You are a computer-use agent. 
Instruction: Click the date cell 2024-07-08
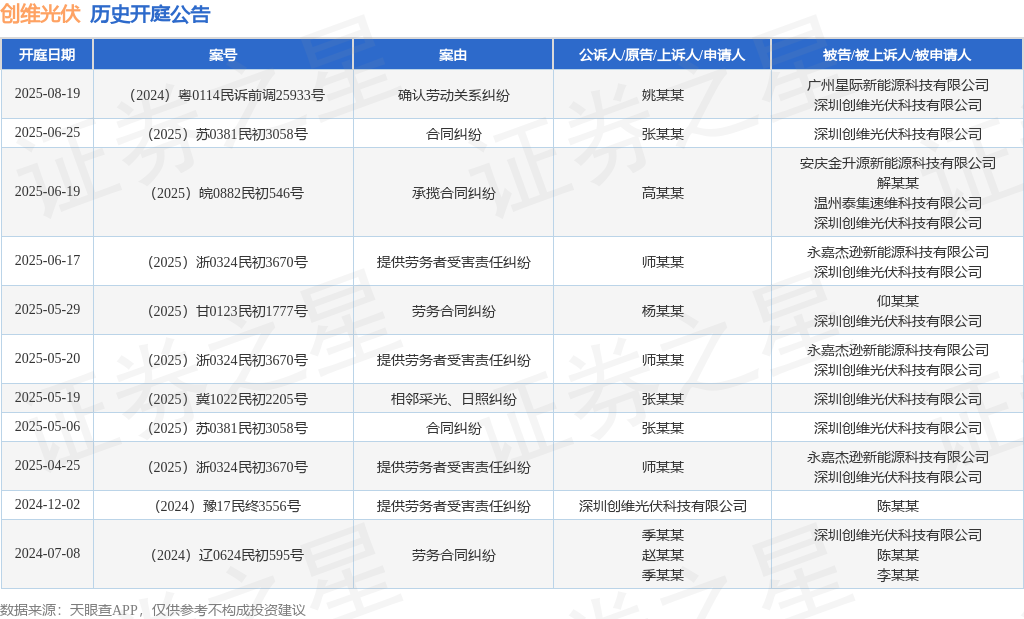click(x=47, y=554)
